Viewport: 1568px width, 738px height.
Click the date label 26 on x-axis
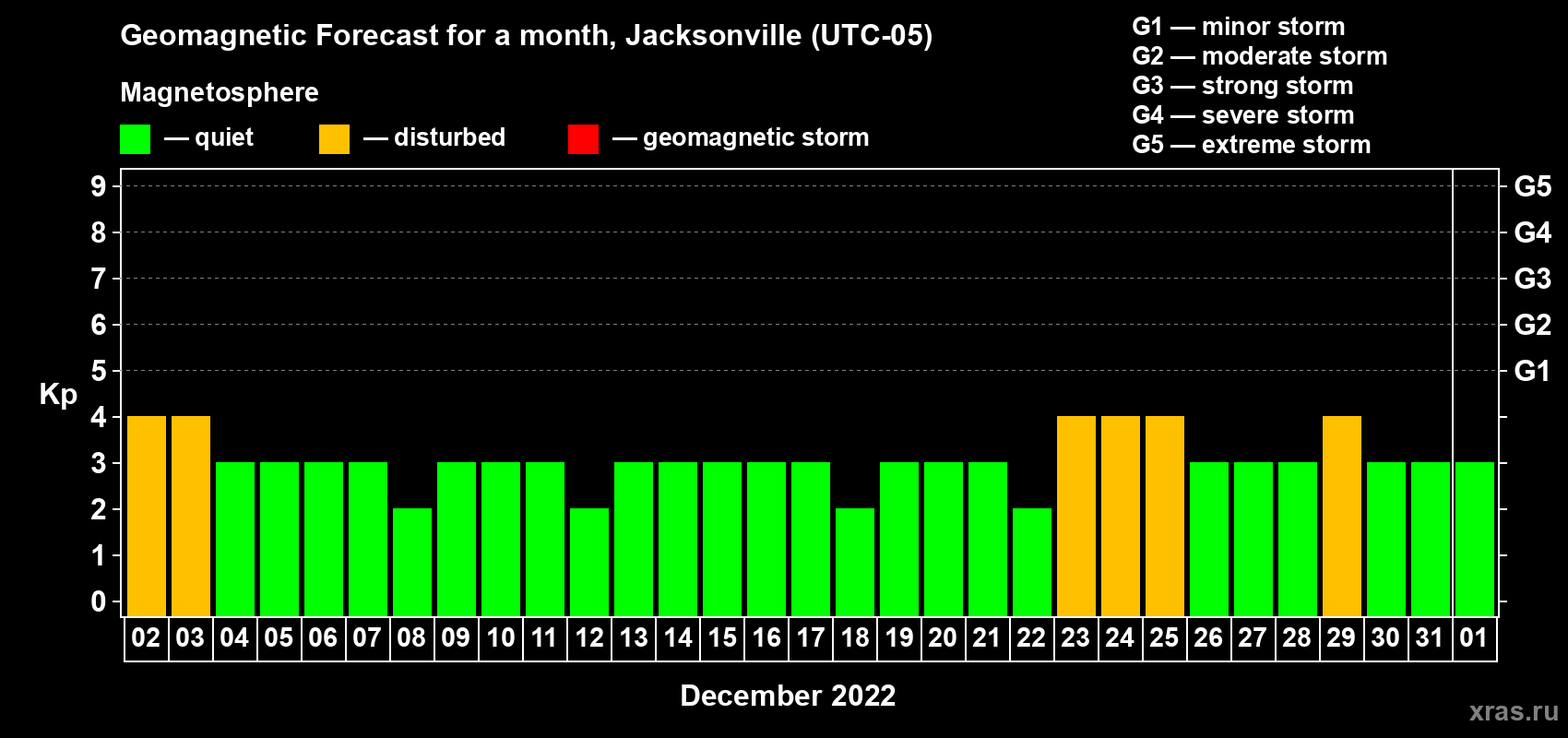click(1208, 637)
